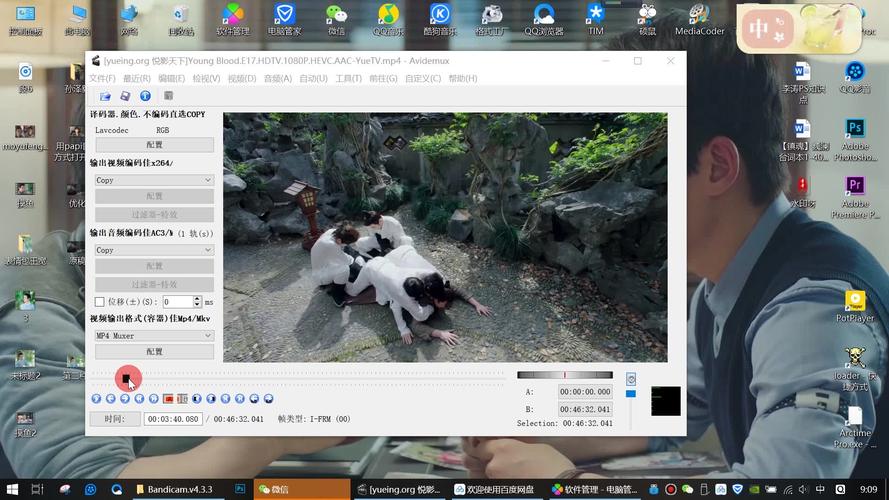Seek backward one minute
This screenshot has height=500, width=889.
254,399
